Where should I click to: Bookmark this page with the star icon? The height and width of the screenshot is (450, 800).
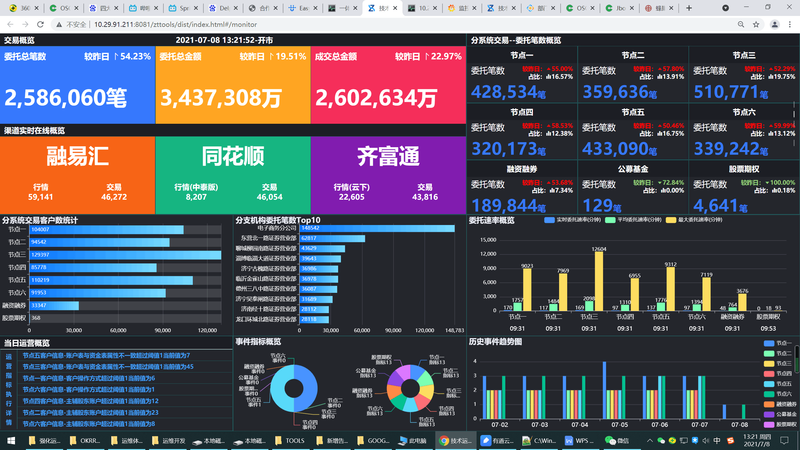[756, 24]
